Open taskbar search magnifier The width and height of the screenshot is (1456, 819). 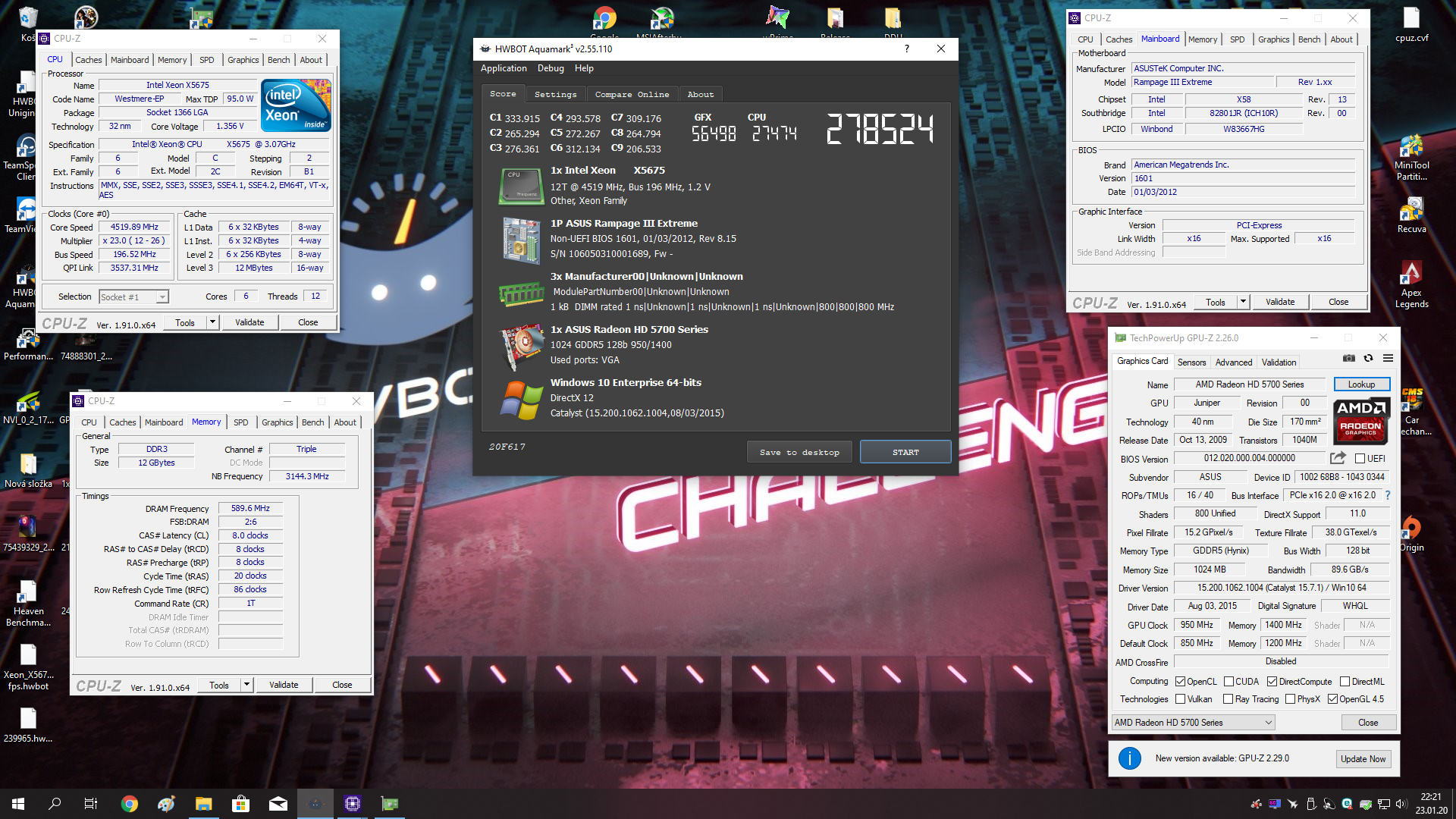click(x=55, y=804)
